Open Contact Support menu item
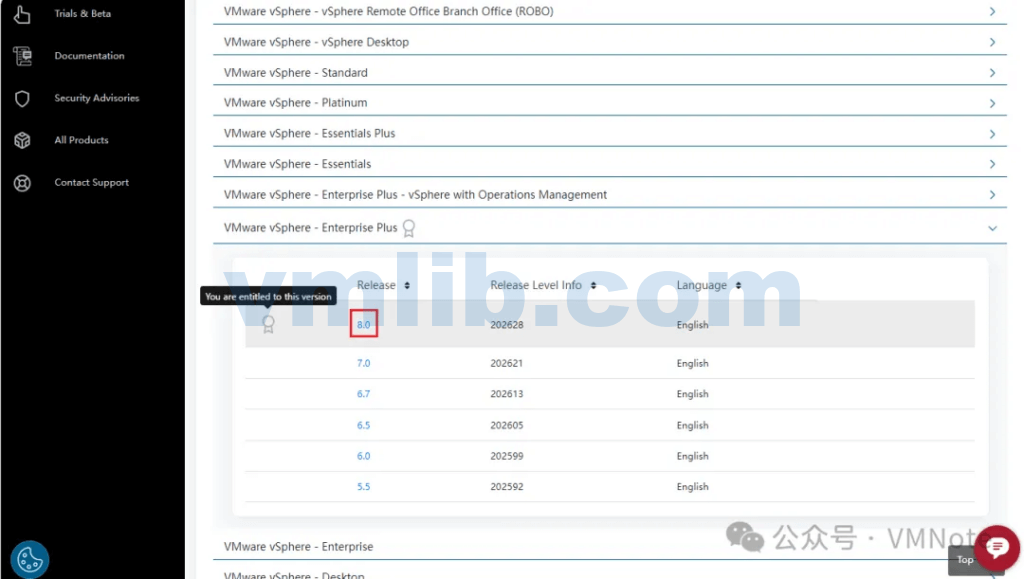 [x=91, y=183]
